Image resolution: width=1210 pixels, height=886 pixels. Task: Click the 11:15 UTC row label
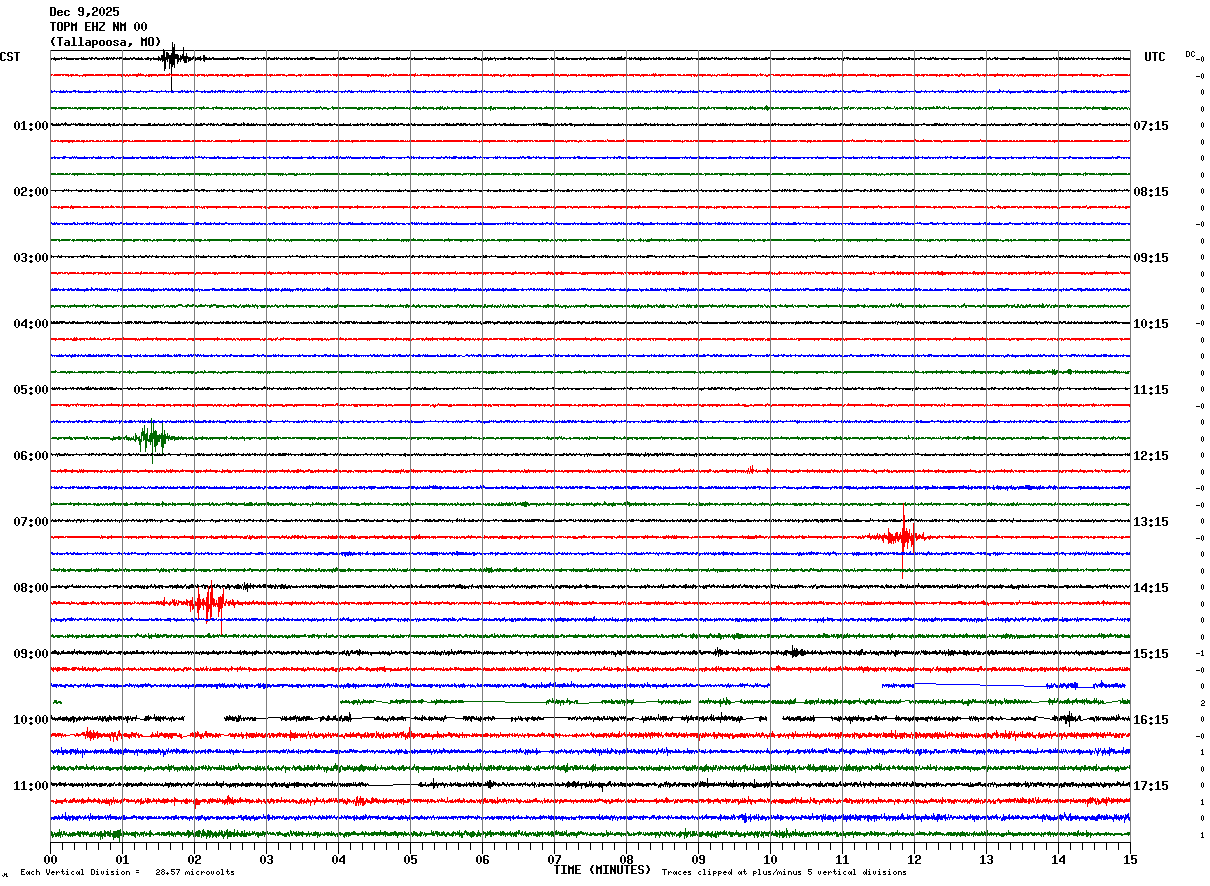(x=1151, y=390)
